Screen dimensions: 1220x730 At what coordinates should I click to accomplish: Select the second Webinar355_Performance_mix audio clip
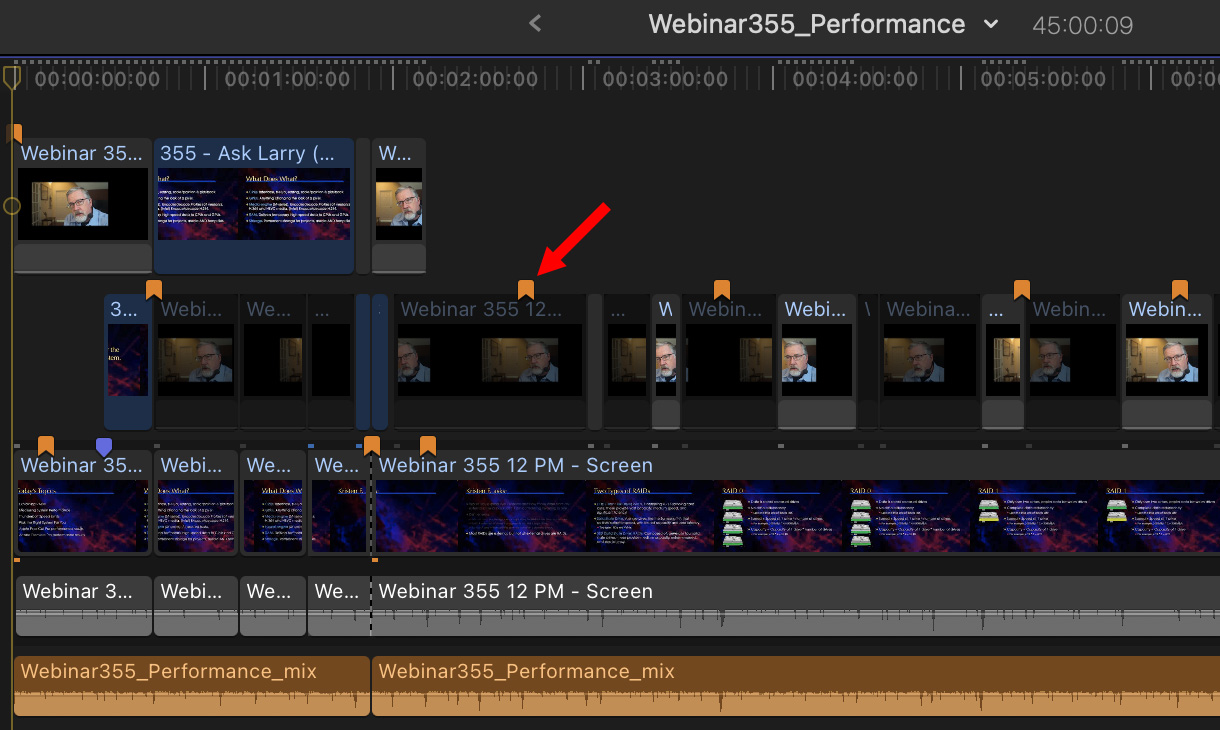[x=795, y=686]
